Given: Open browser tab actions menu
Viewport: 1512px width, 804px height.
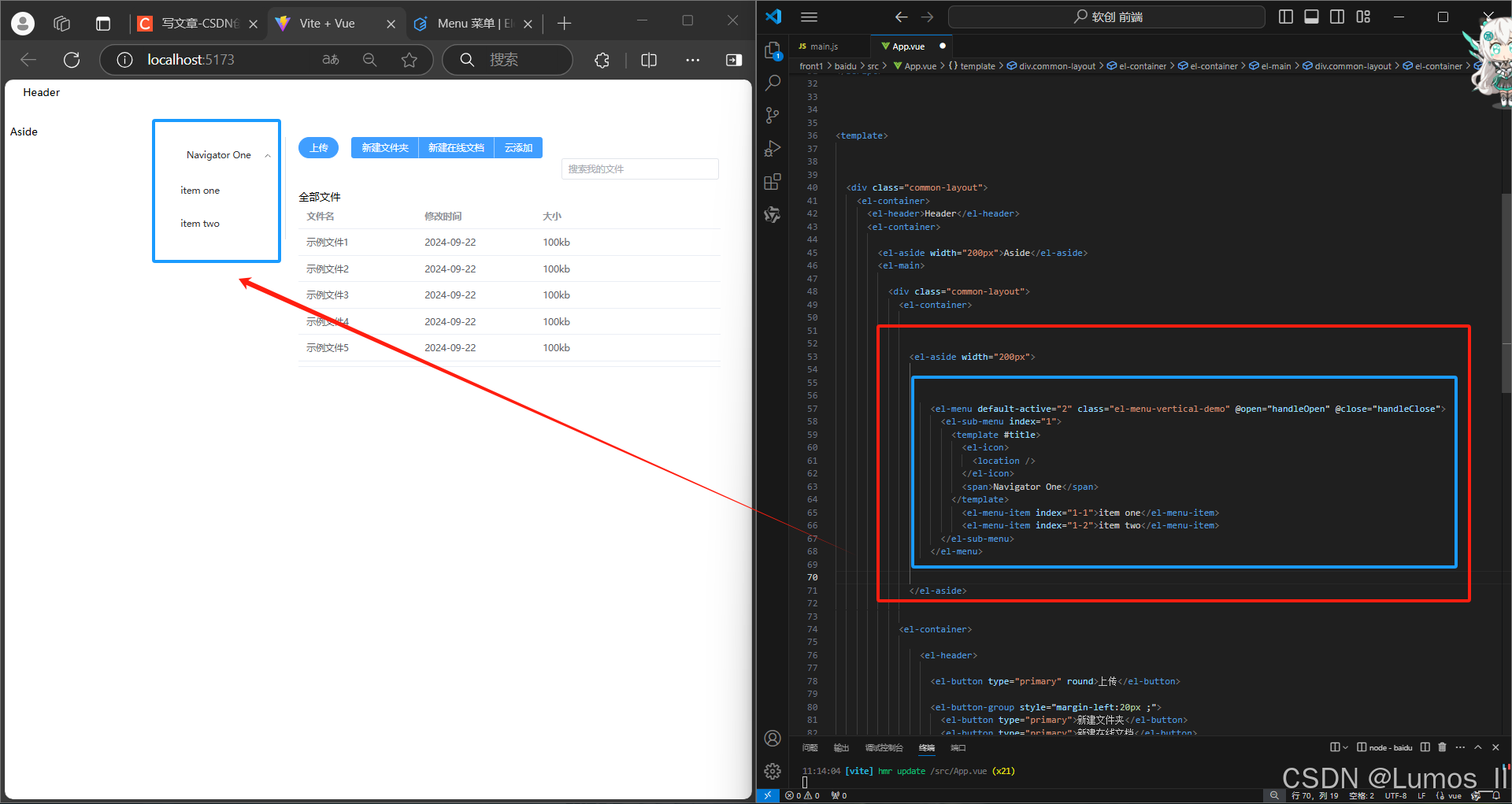Looking at the screenshot, I should pyautogui.click(x=103, y=24).
